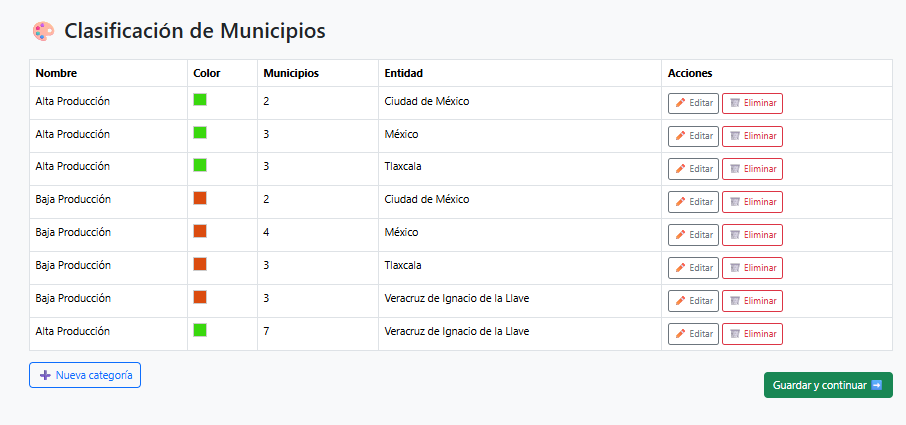Viewport: 906px width, 425px height.
Task: Edit the Baja Producción Veracruz row
Action: tap(693, 301)
